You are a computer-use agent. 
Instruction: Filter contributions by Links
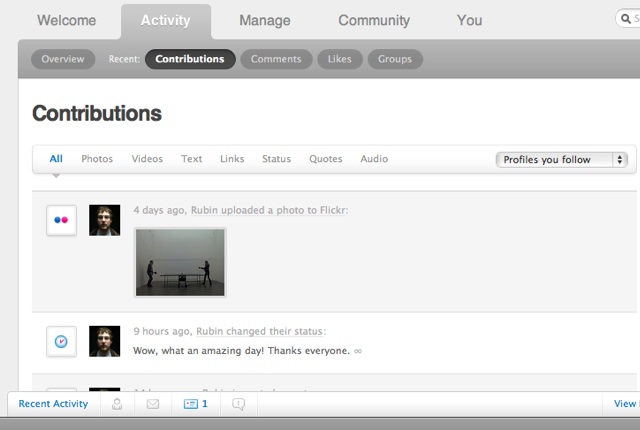click(x=232, y=159)
